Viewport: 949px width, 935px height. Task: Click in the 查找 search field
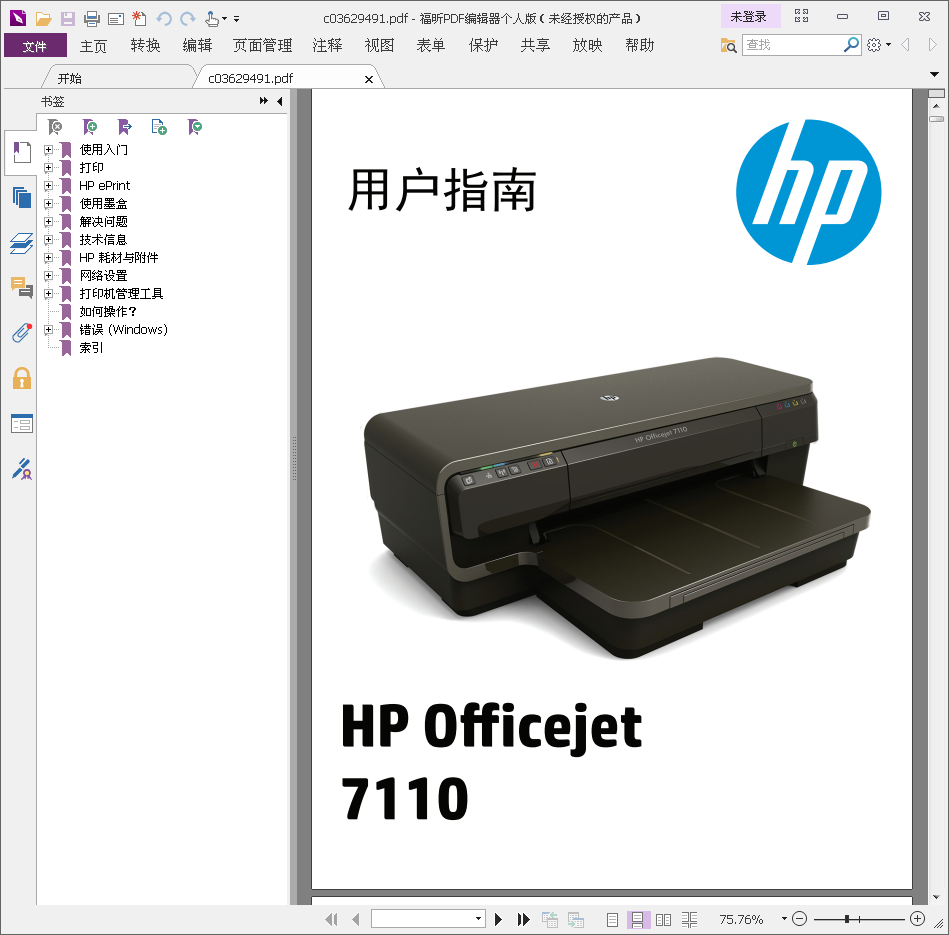(x=793, y=45)
